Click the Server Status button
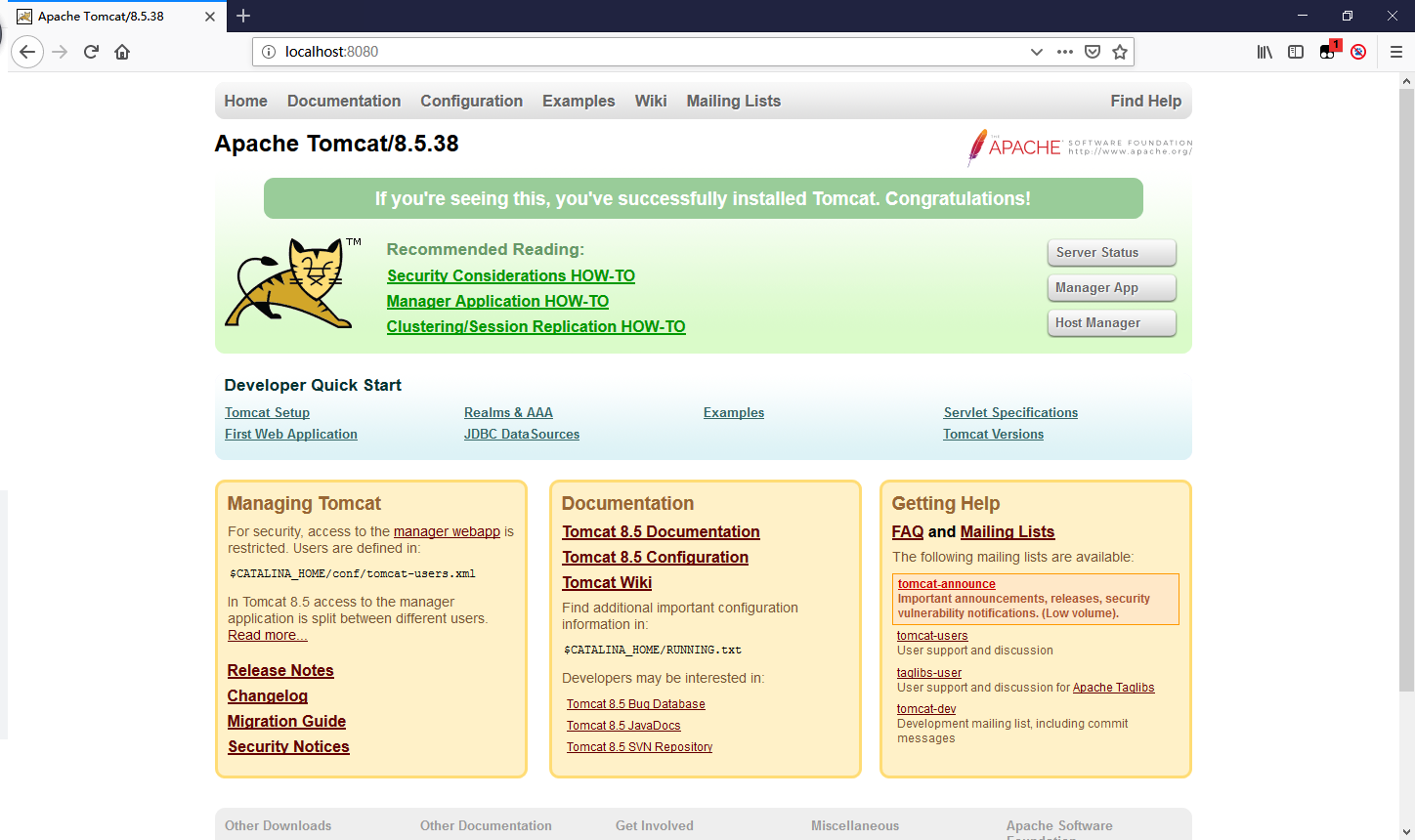This screenshot has width=1415, height=840. [x=1111, y=252]
